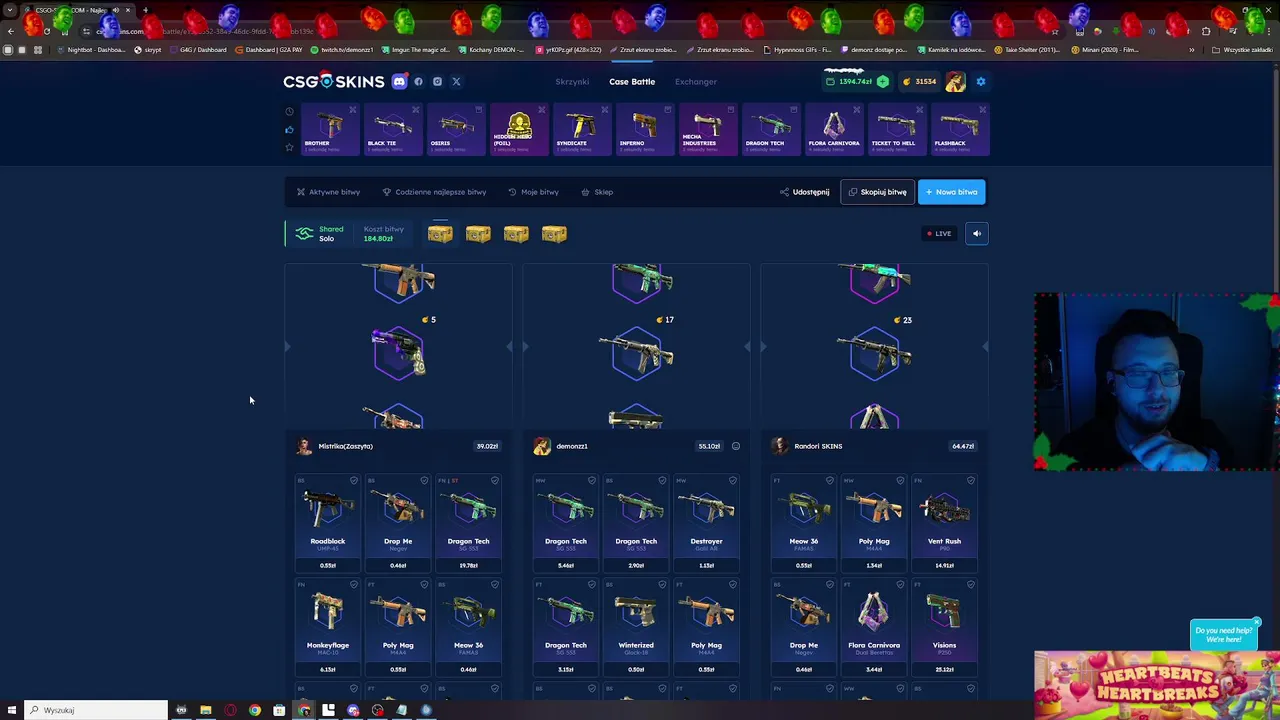1280x720 pixels.
Task: Expand hidden bookmarks with the chevron
Action: 1191,49
